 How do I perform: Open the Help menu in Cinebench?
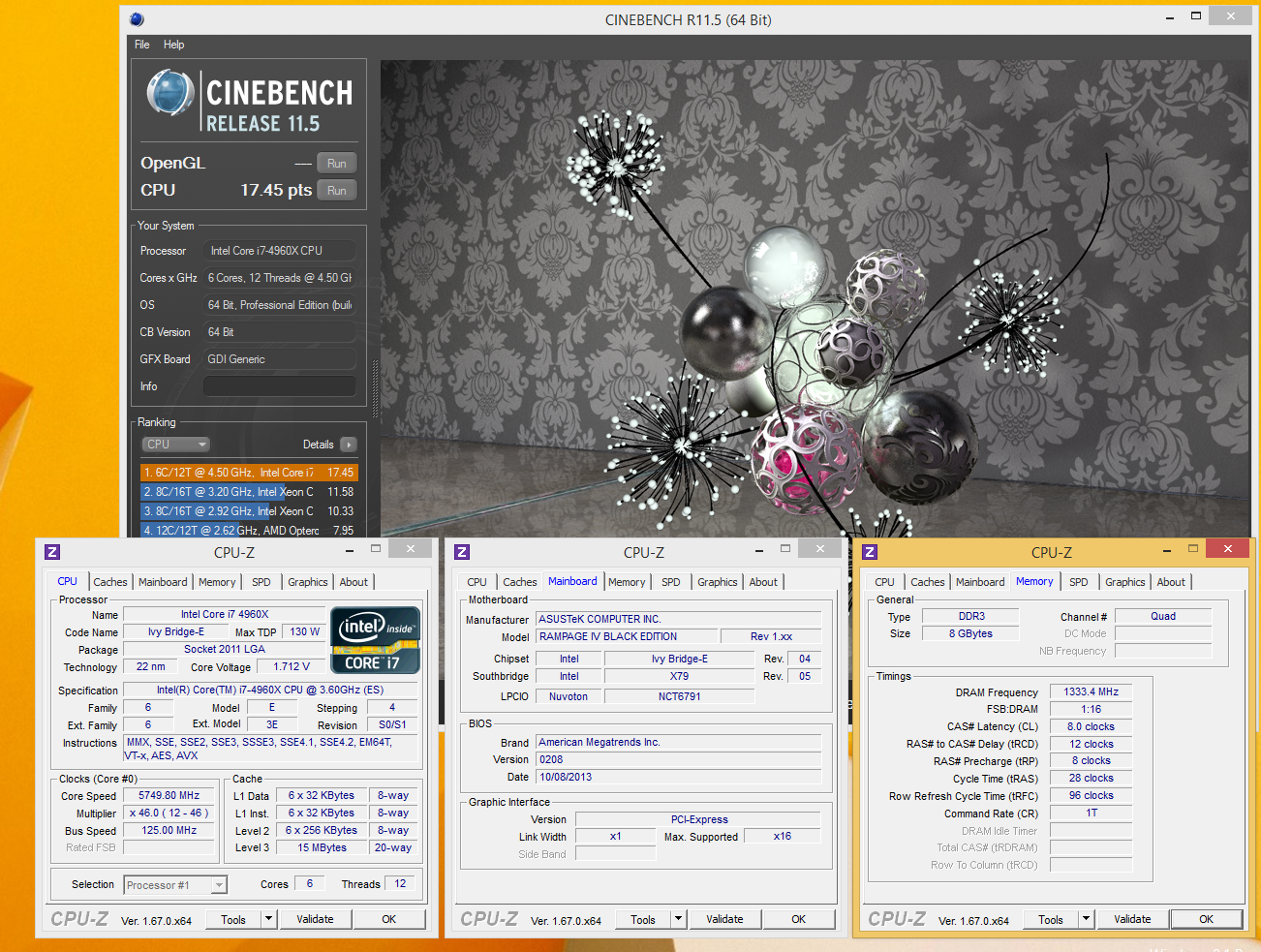pos(173,45)
